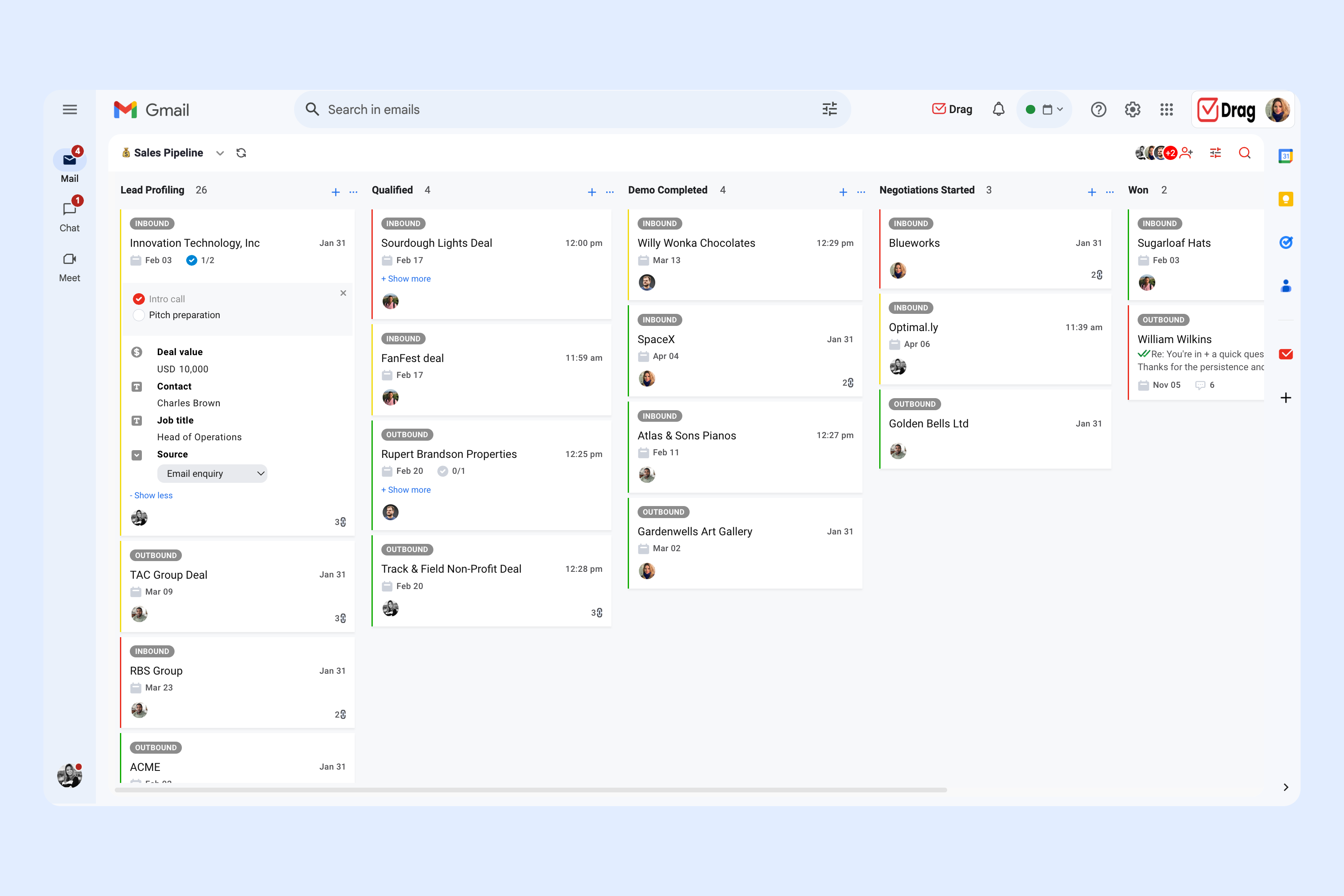
Task: Toggle 1/2 checklist on Innovation Technology
Action: [201, 260]
